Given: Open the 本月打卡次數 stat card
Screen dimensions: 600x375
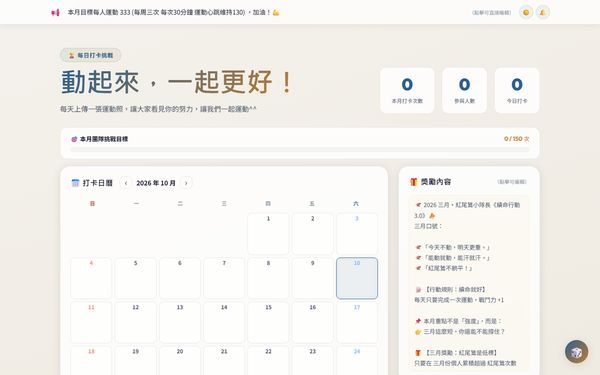Looking at the screenshot, I should click(x=407, y=90).
